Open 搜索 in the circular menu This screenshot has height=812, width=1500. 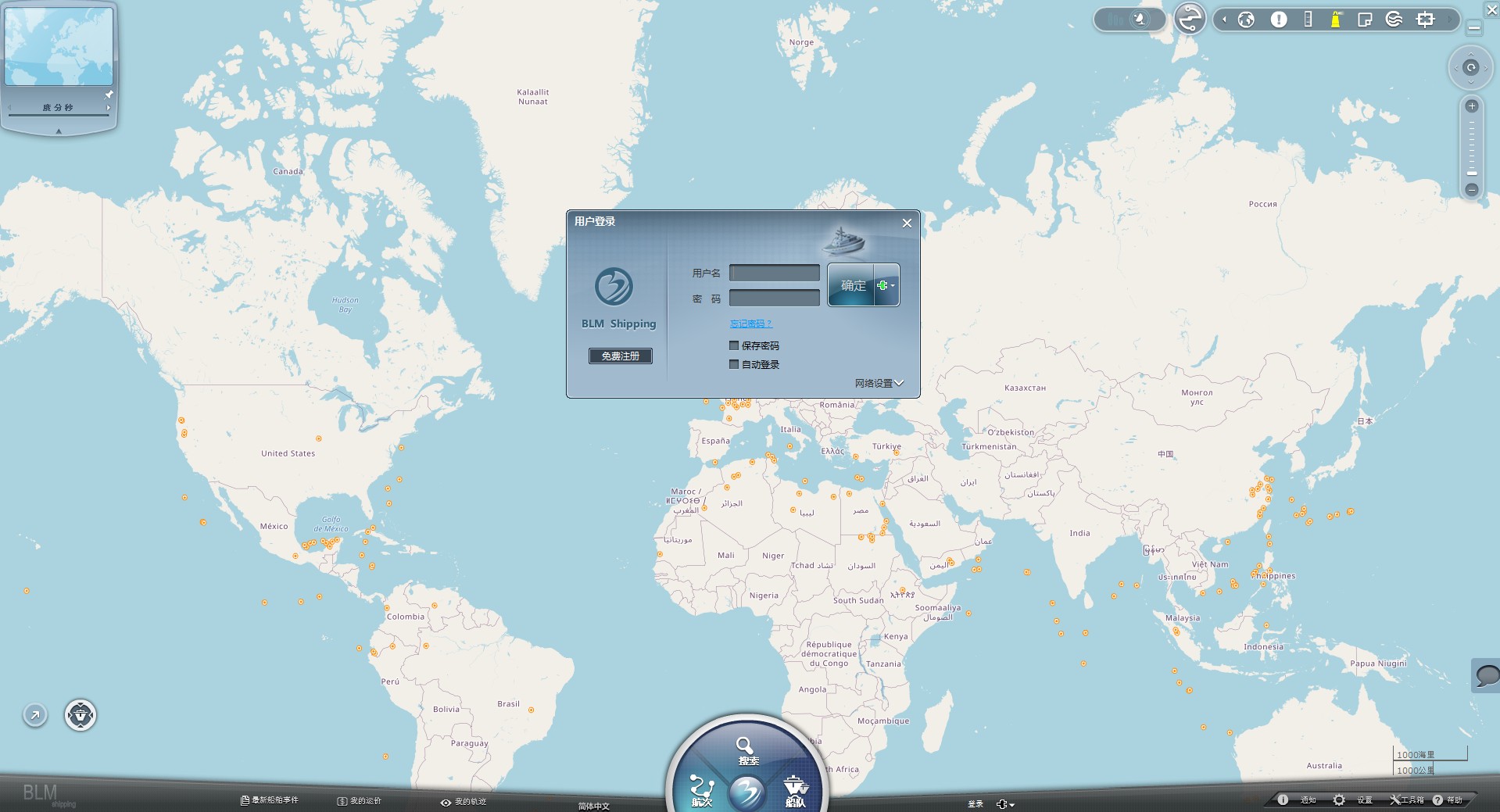[x=746, y=750]
